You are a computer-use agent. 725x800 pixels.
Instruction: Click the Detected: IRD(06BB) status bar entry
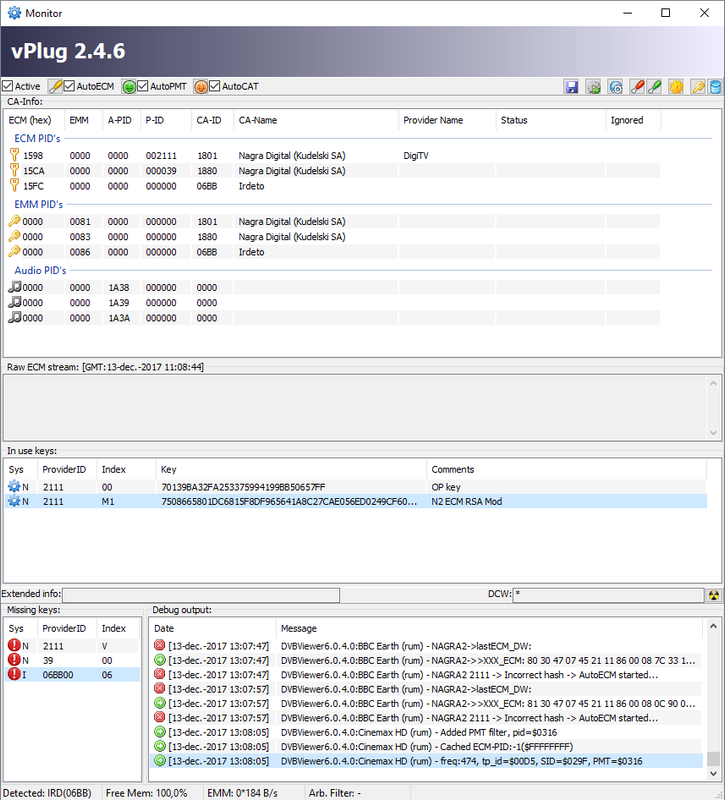click(47, 793)
